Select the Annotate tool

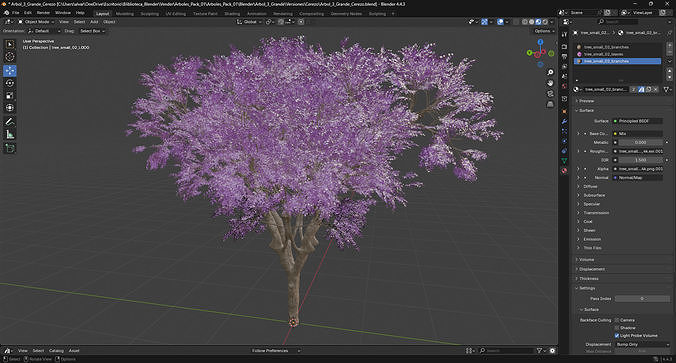pos(10,122)
